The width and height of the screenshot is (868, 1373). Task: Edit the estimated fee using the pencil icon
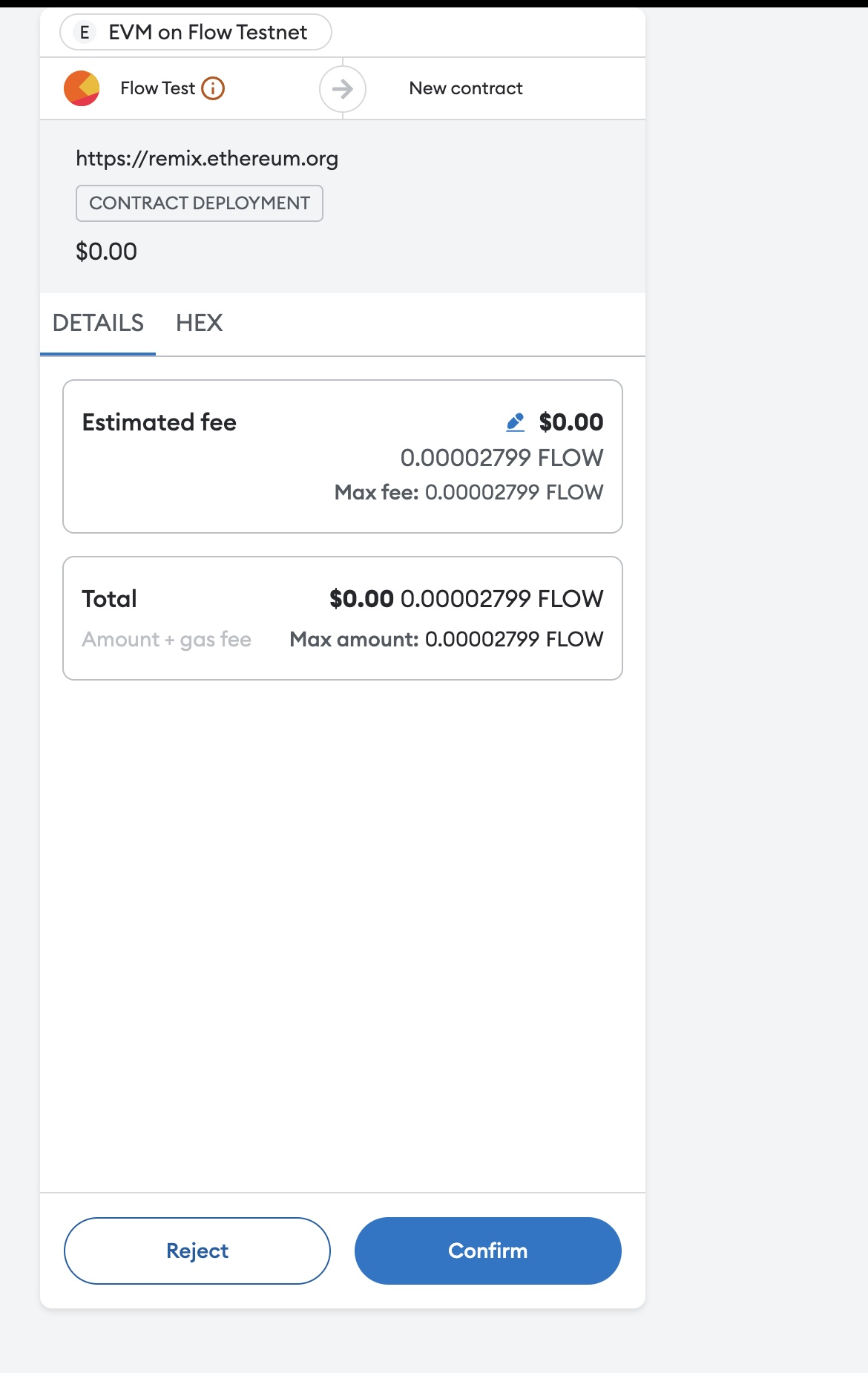pos(517,422)
